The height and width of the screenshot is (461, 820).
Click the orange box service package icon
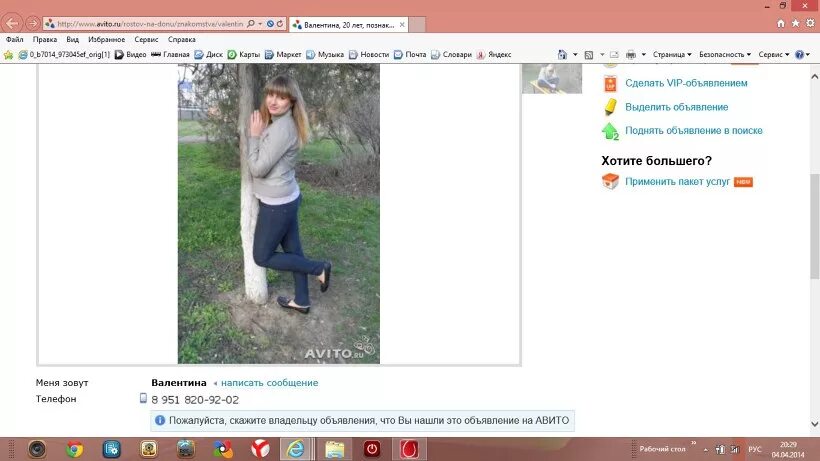click(610, 181)
